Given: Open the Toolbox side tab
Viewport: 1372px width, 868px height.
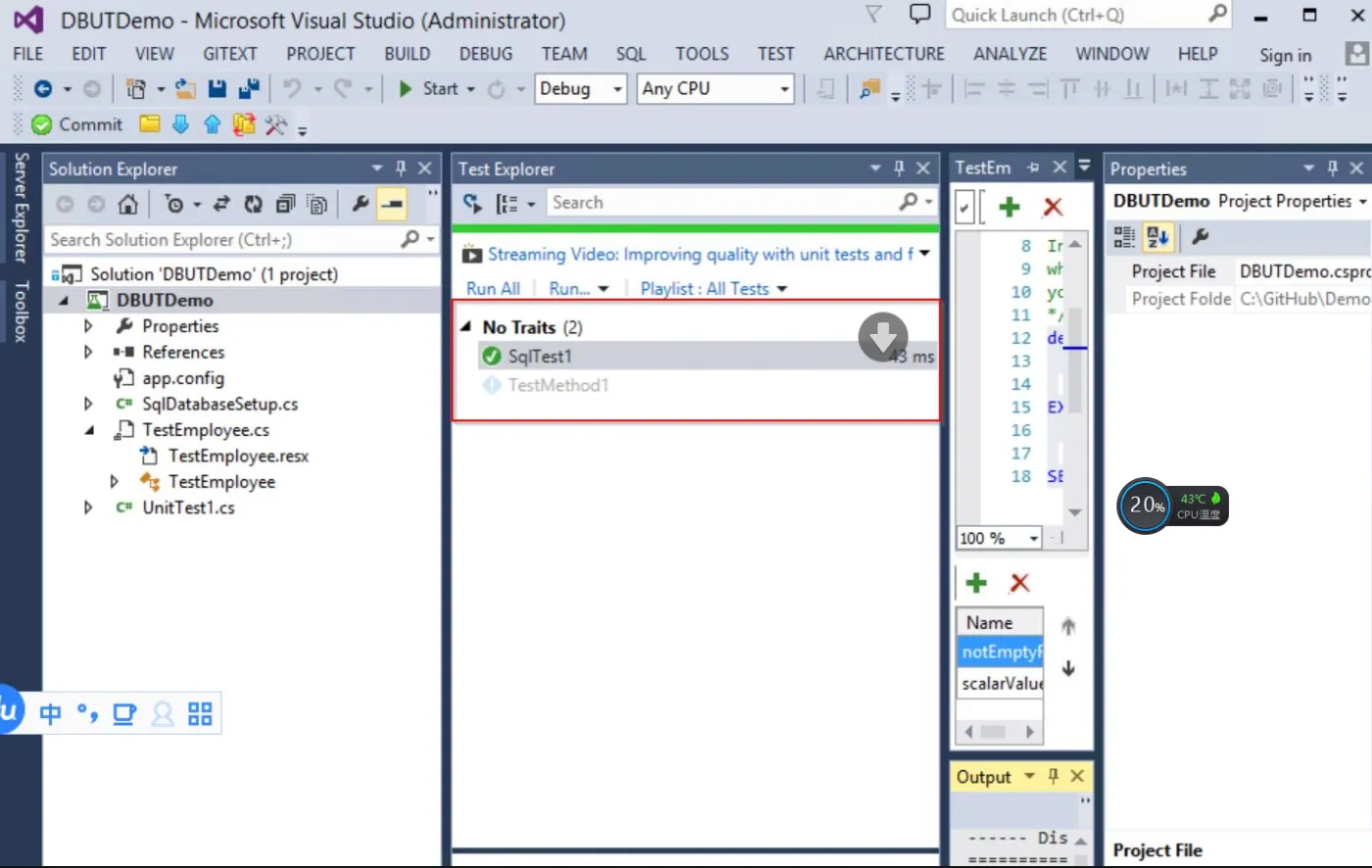Looking at the screenshot, I should [x=21, y=312].
